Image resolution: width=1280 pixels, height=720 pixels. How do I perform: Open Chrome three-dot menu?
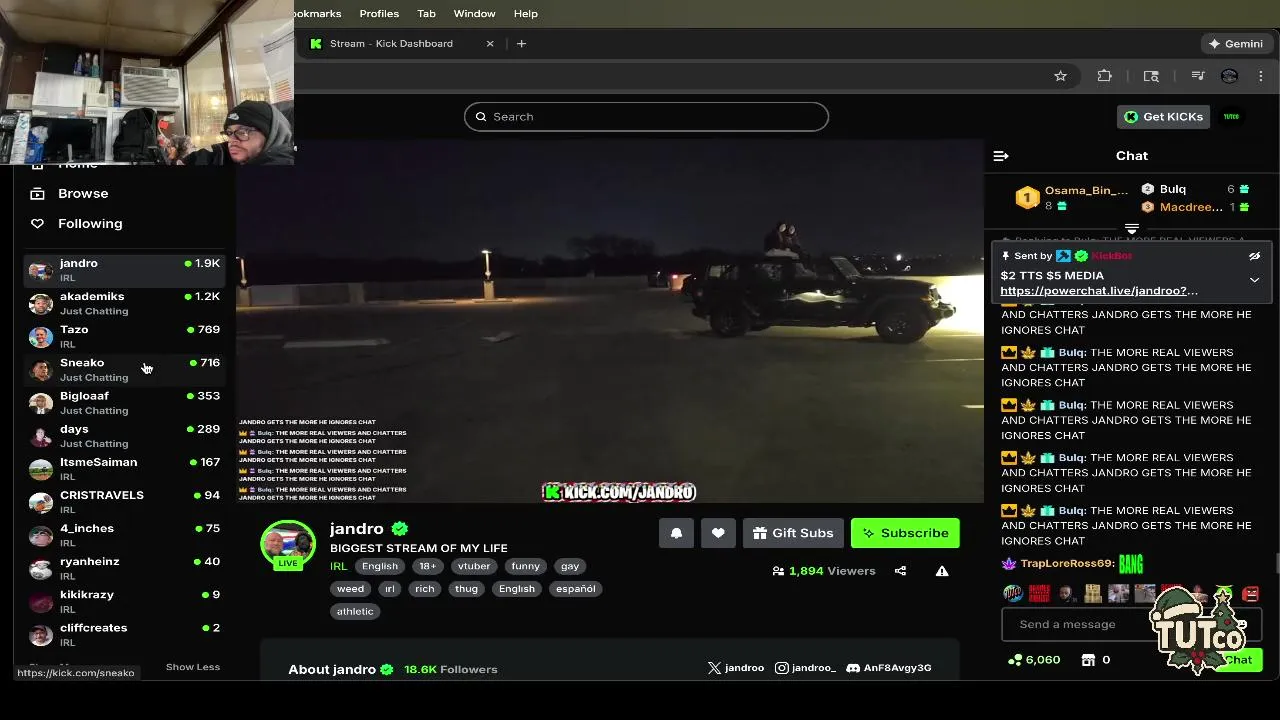click(x=1261, y=76)
